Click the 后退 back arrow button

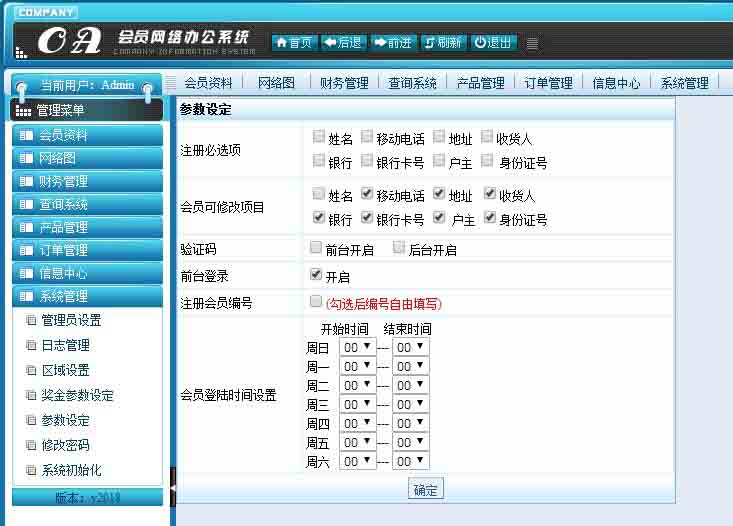[343, 43]
